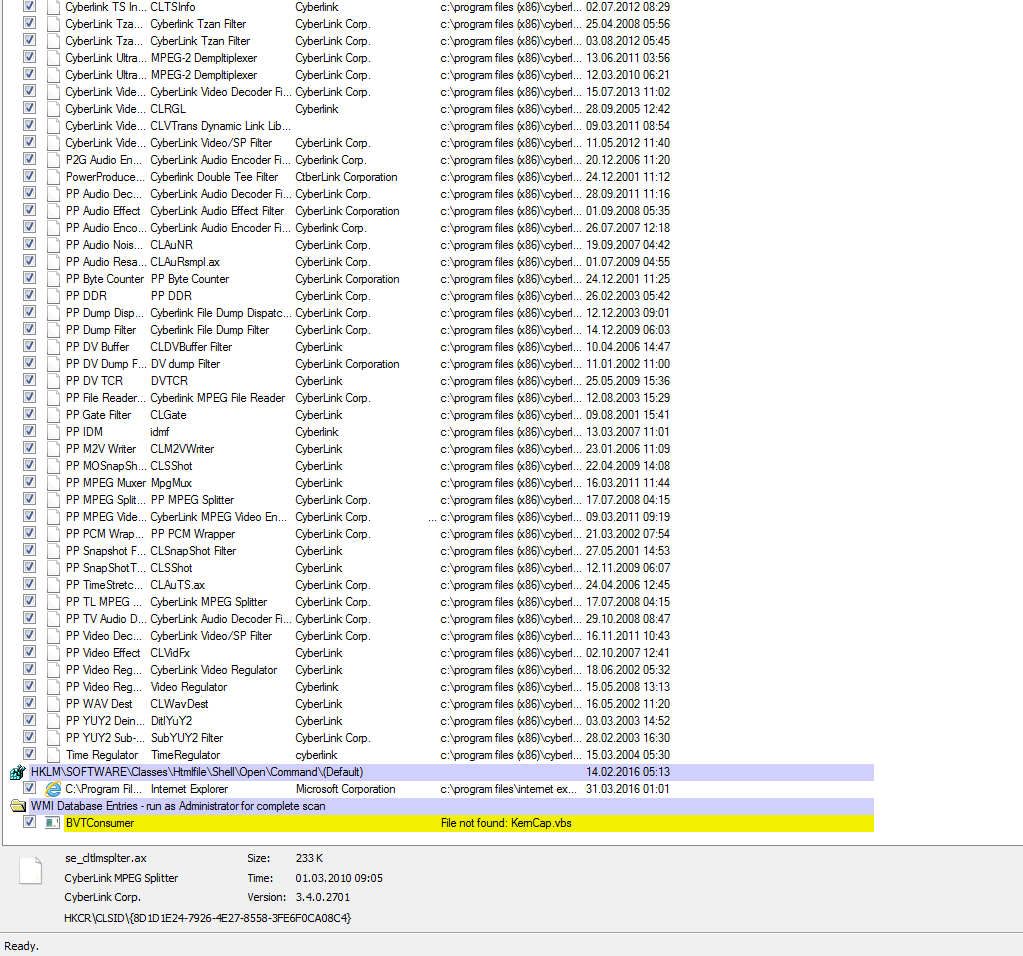The height and width of the screenshot is (956, 1023).
Task: Toggle the checkbox for PP TimeStretc...
Action: (x=29, y=584)
